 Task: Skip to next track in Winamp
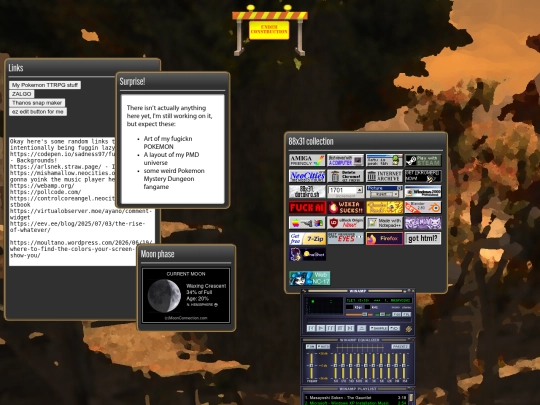coord(350,328)
